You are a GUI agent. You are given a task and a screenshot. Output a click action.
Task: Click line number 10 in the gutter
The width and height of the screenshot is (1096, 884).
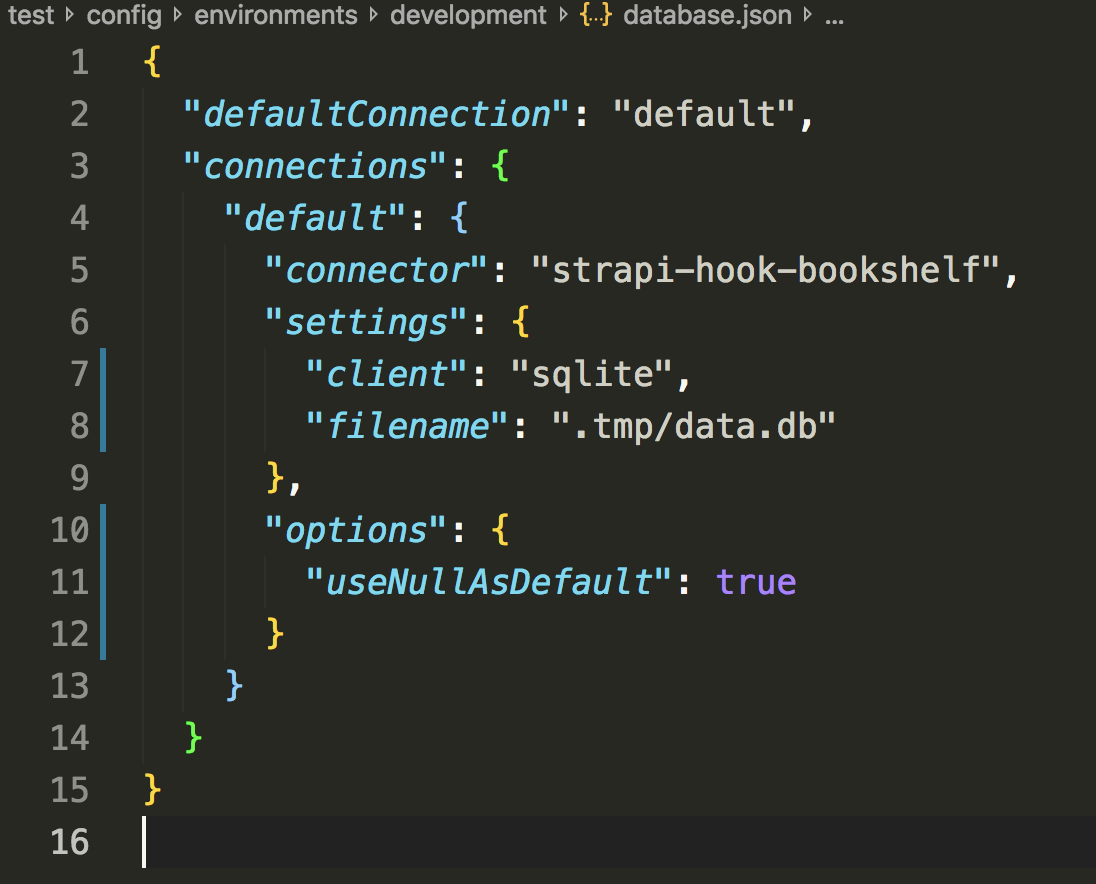(70, 530)
